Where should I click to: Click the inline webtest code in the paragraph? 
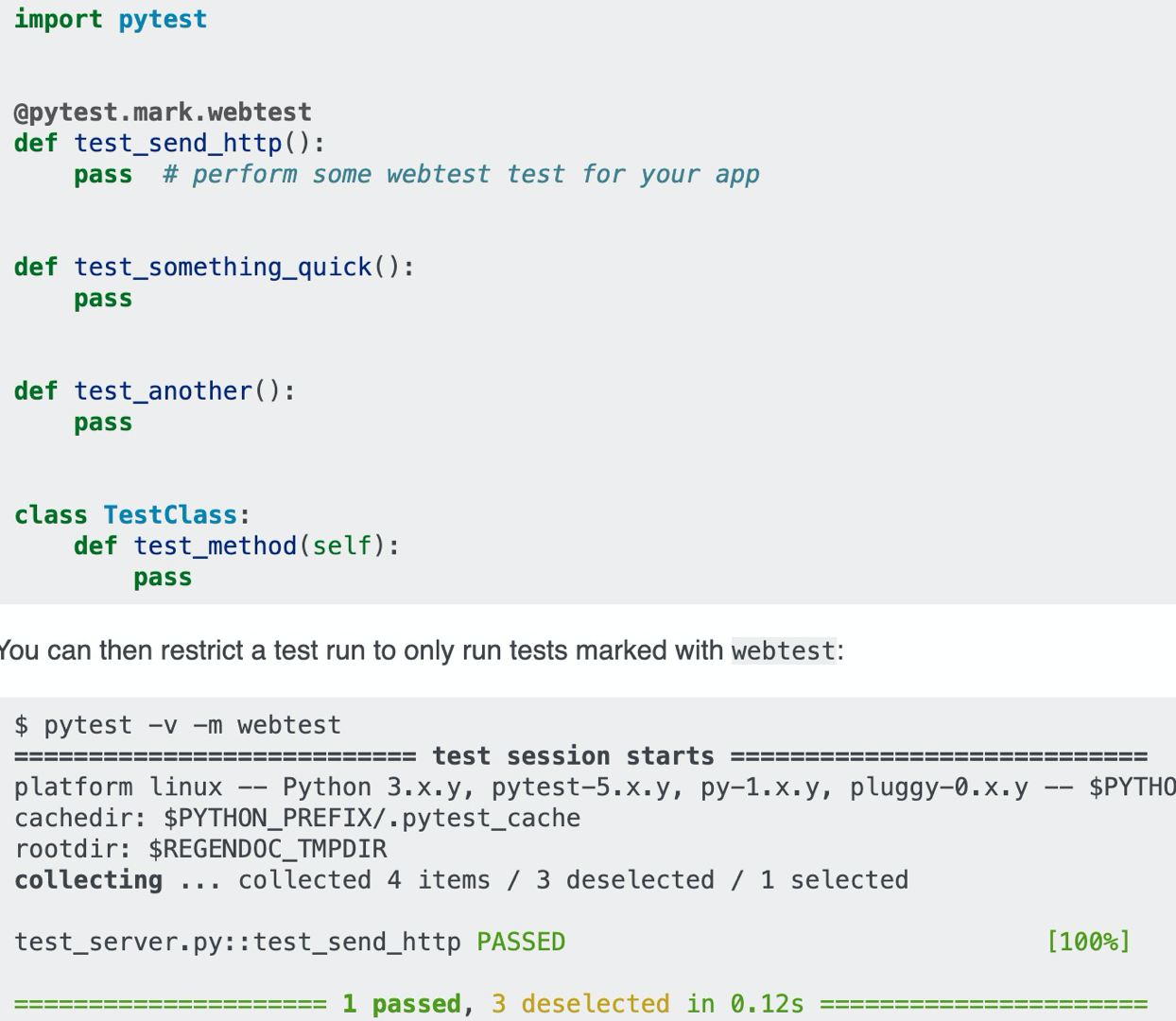[x=784, y=651]
